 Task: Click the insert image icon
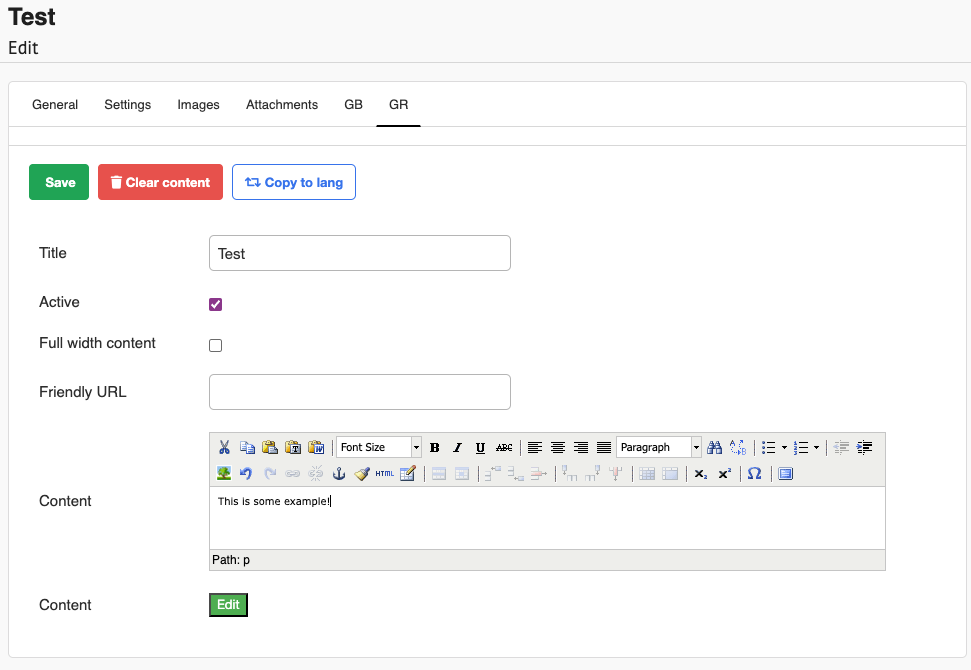(224, 473)
